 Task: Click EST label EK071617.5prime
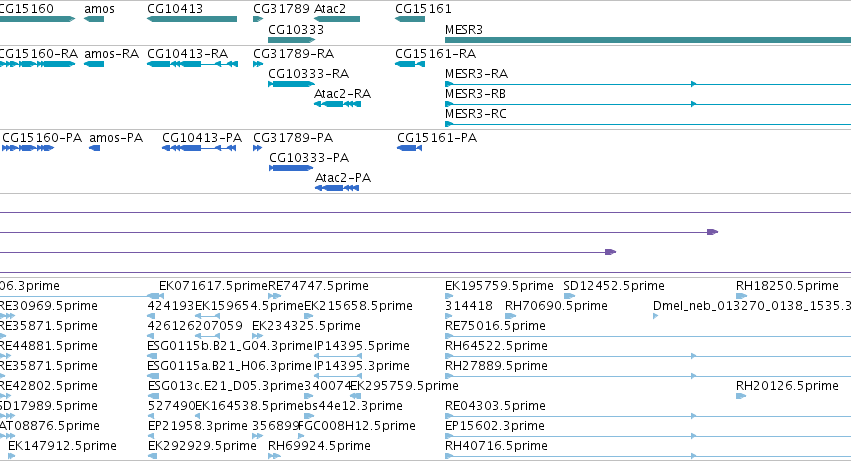click(213, 286)
